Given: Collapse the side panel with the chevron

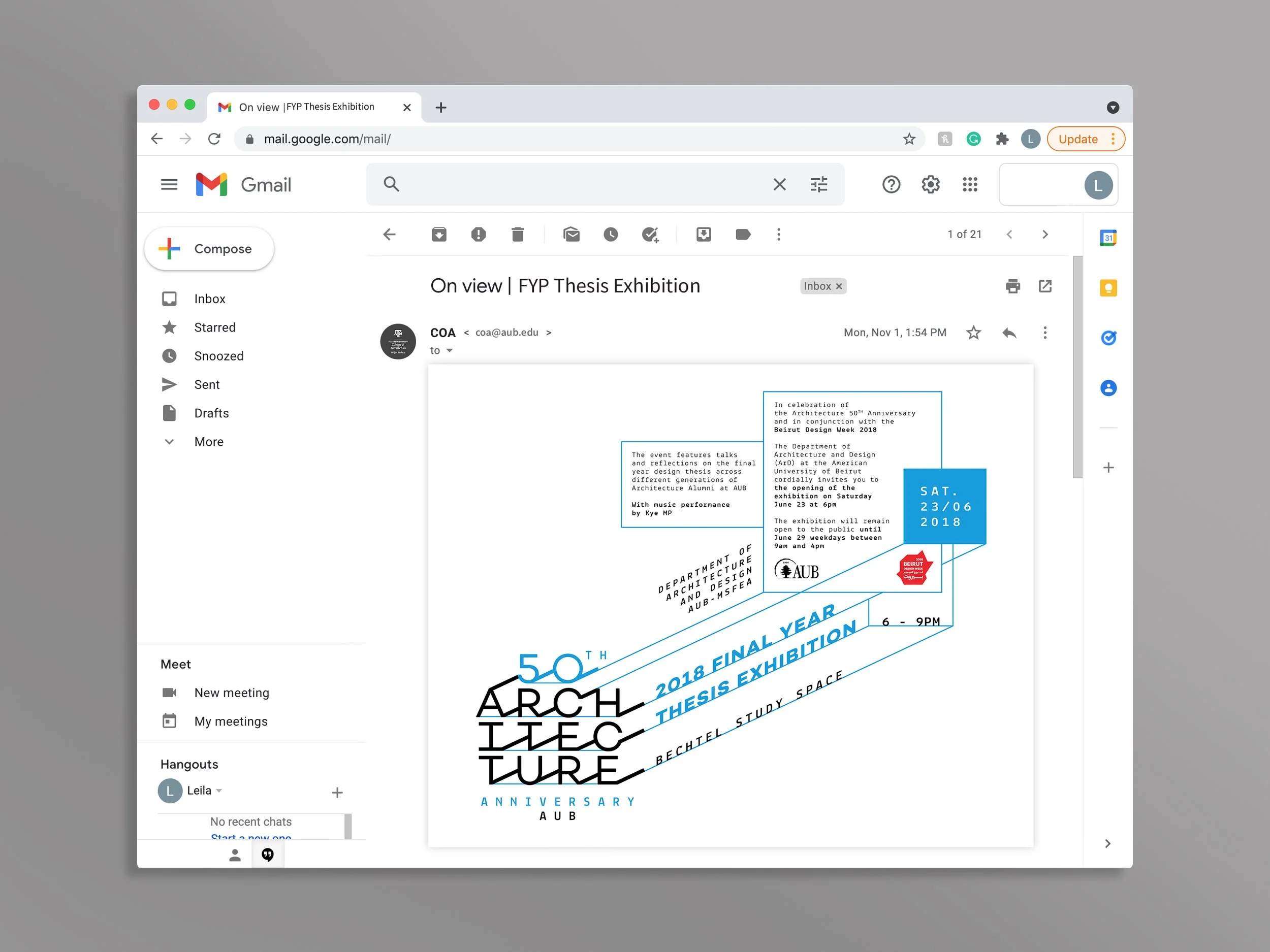Looking at the screenshot, I should point(1107,843).
